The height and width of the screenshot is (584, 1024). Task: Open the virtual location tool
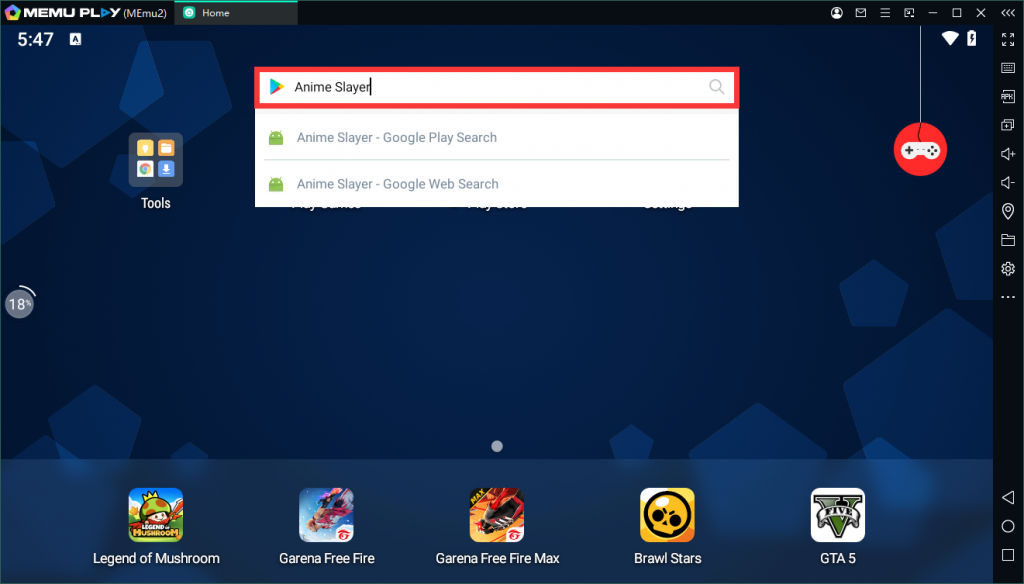(1008, 211)
